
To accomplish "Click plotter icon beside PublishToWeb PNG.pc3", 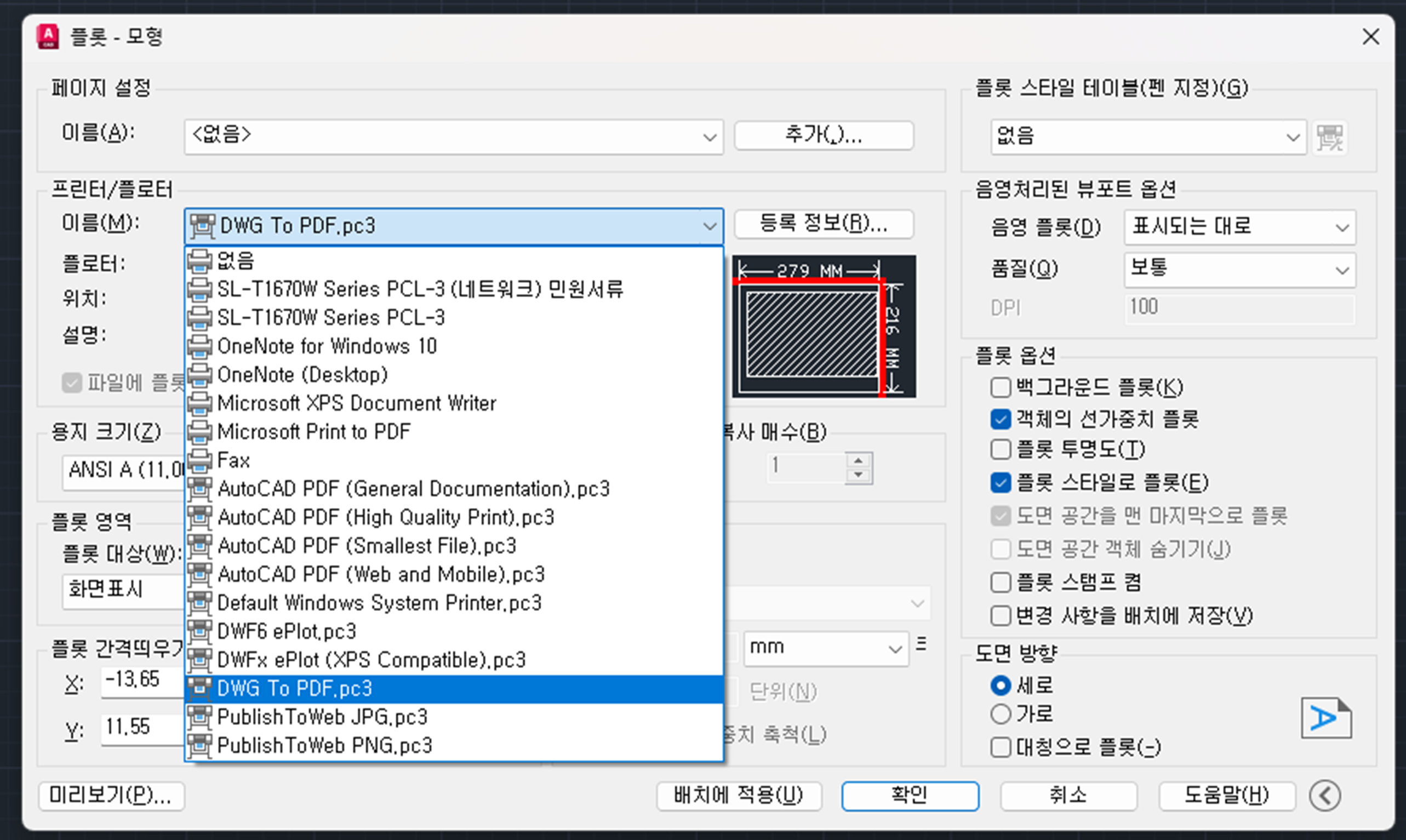I will click(x=200, y=745).
